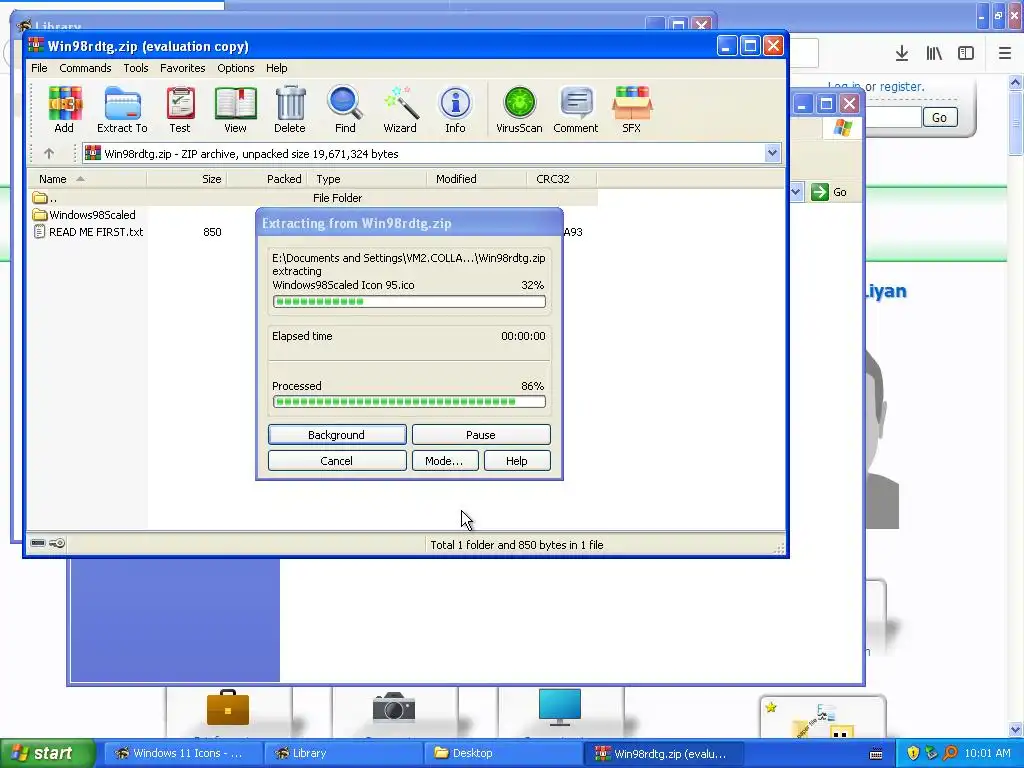Open the Commands menu
The width and height of the screenshot is (1024, 768).
point(85,68)
